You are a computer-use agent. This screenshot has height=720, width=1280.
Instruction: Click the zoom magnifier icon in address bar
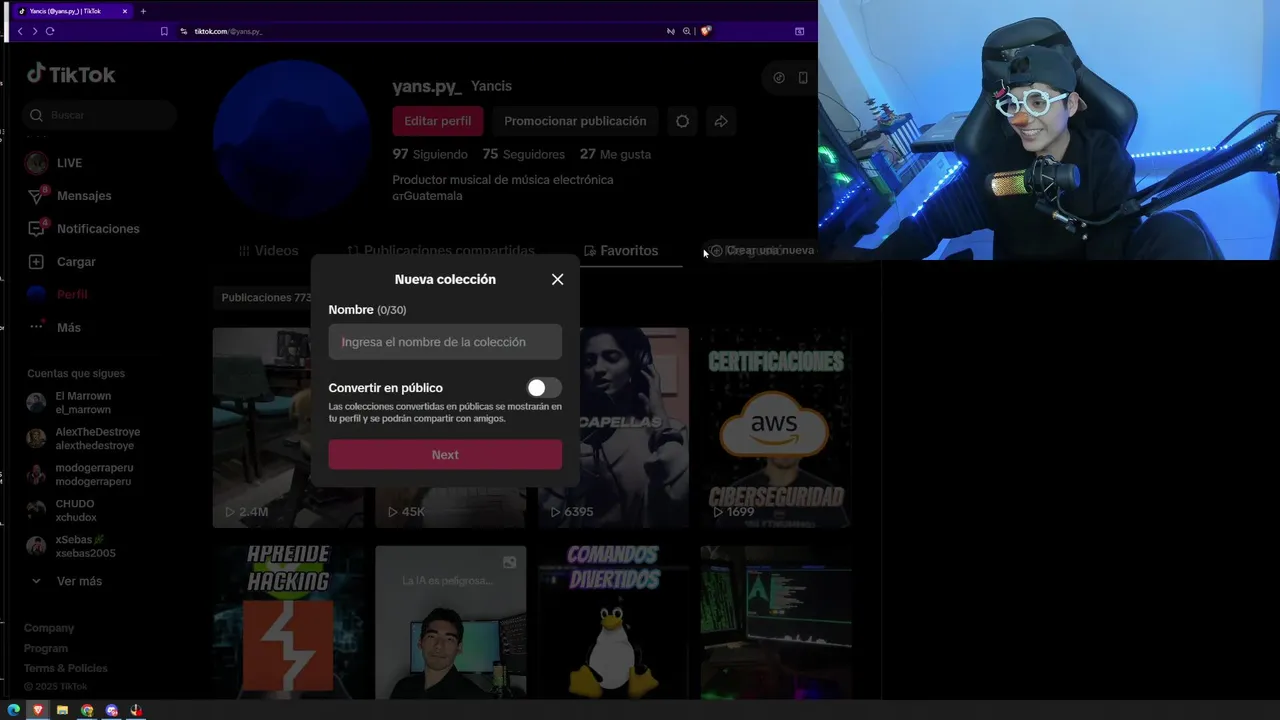pyautogui.click(x=687, y=31)
